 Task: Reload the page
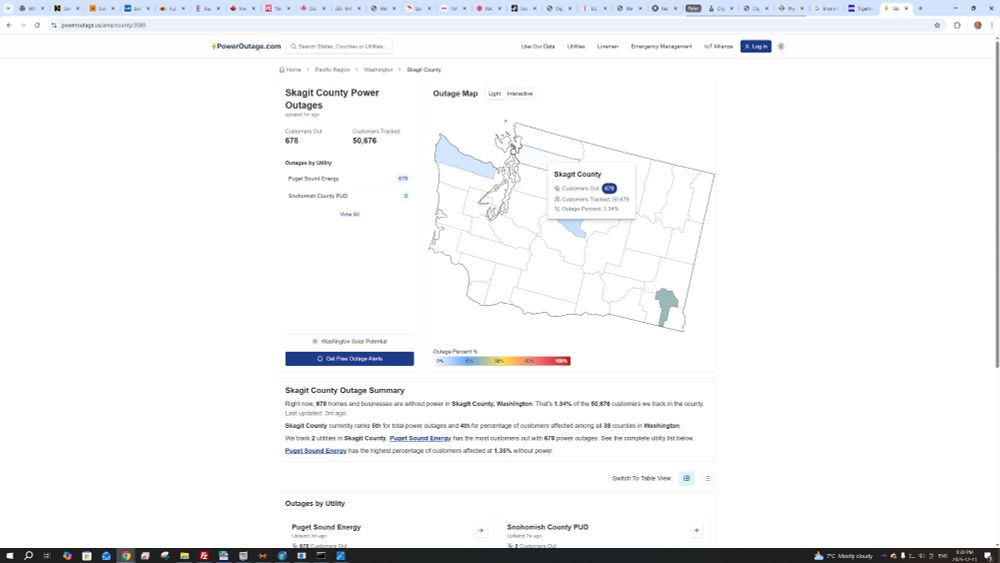37,25
